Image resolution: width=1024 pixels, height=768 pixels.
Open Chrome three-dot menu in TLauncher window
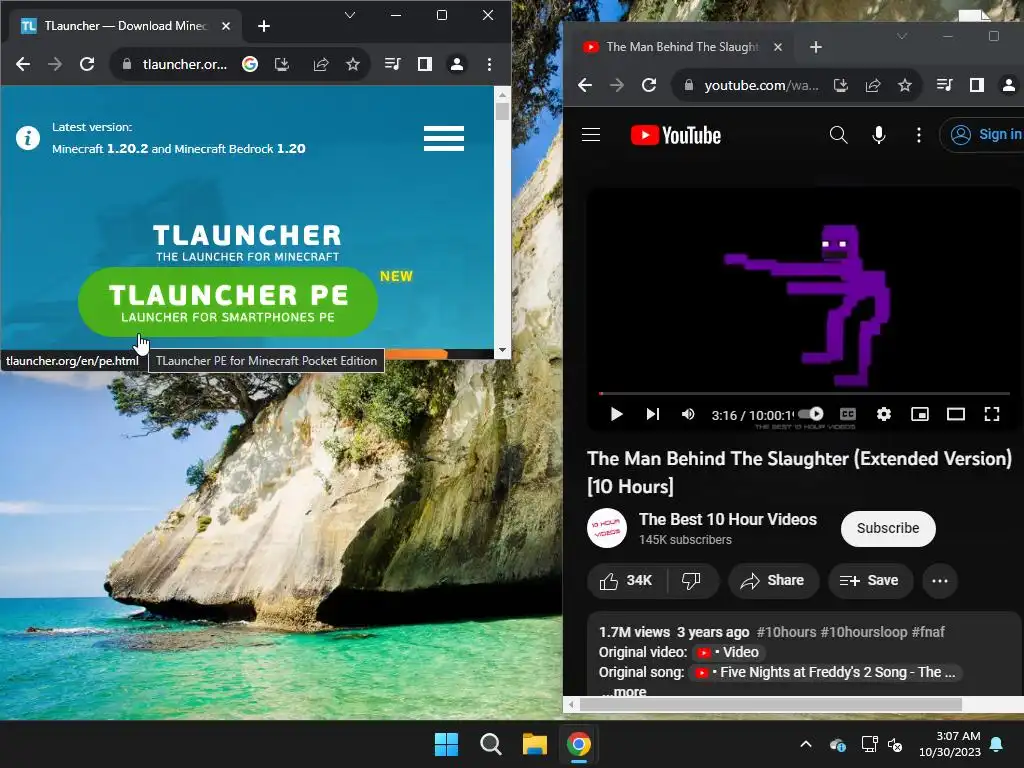[489, 64]
